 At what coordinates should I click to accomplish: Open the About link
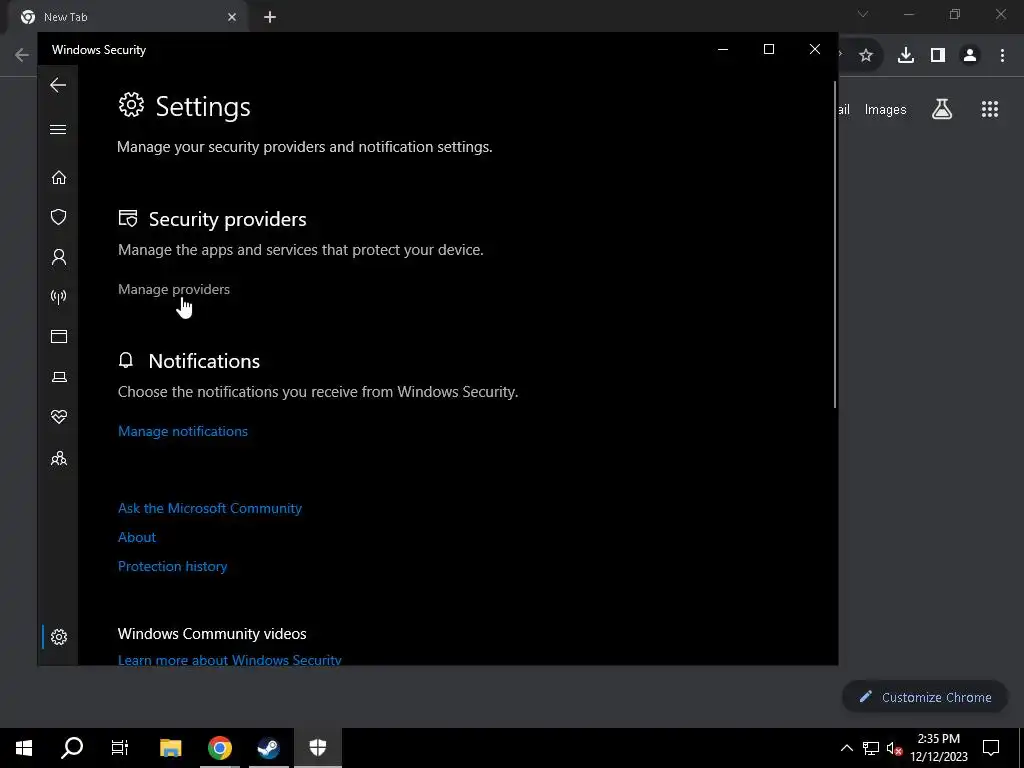136,537
